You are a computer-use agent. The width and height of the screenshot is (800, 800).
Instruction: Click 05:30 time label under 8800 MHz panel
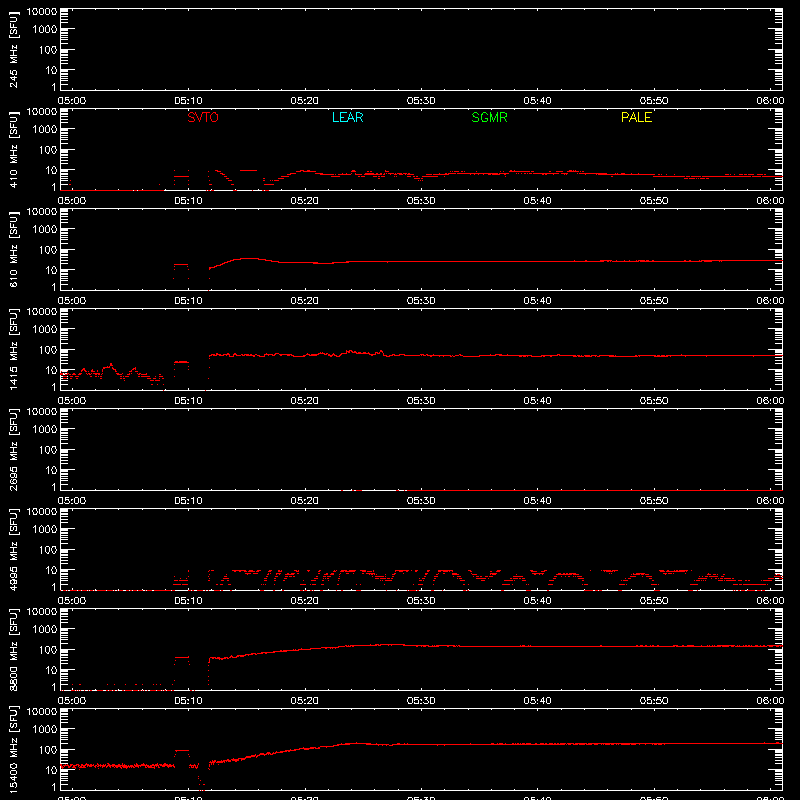click(421, 701)
